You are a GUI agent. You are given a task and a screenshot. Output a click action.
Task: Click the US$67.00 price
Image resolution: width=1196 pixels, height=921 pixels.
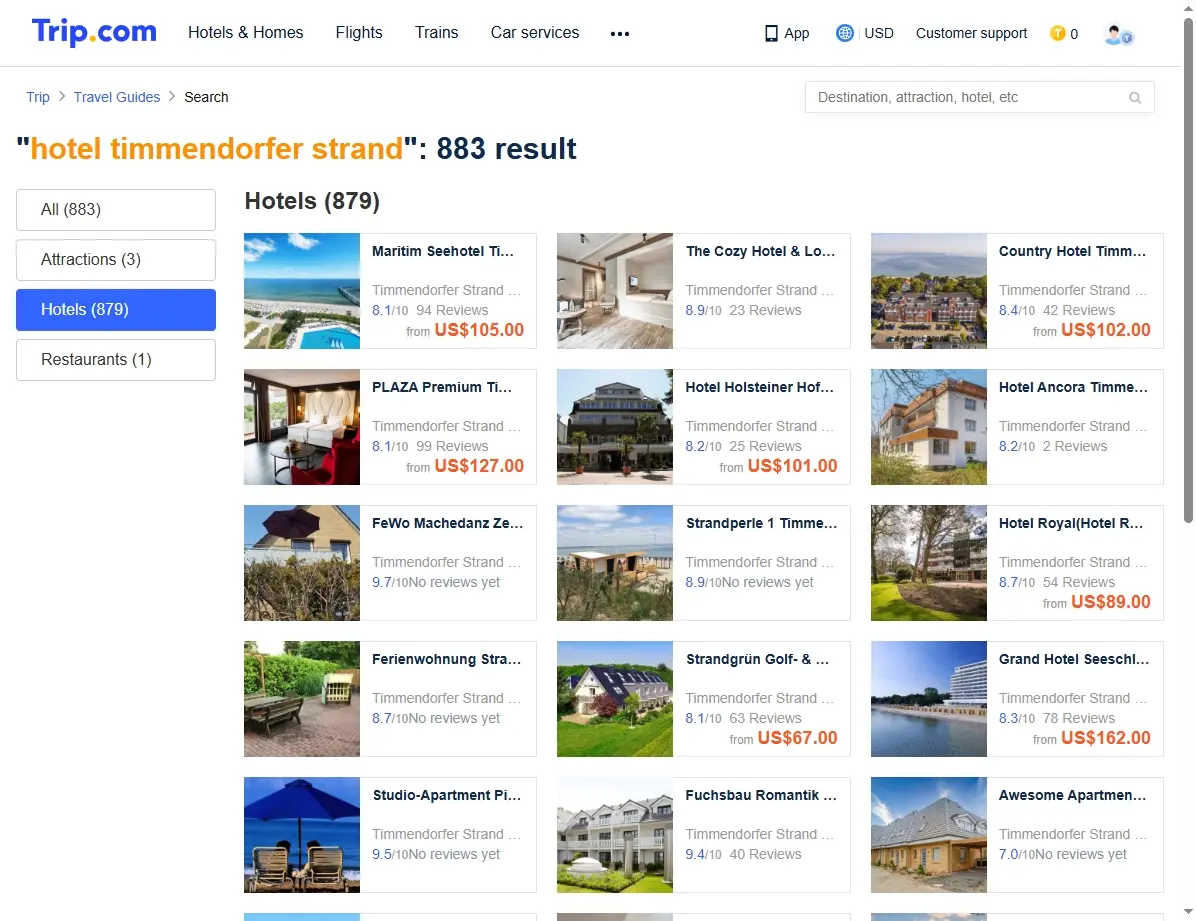[797, 738]
